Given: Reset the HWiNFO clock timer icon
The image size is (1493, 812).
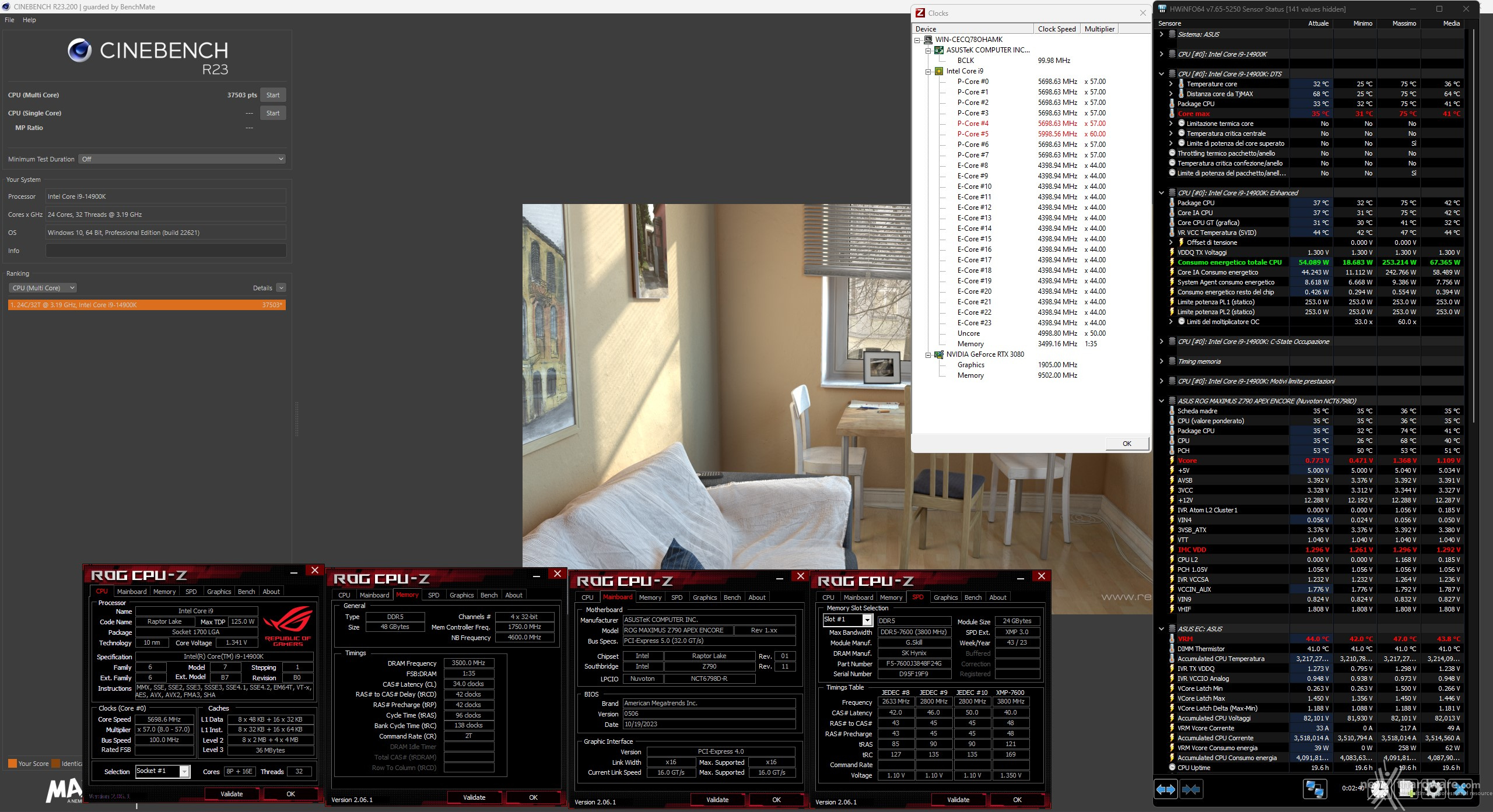Looking at the screenshot, I should pos(1379,789).
